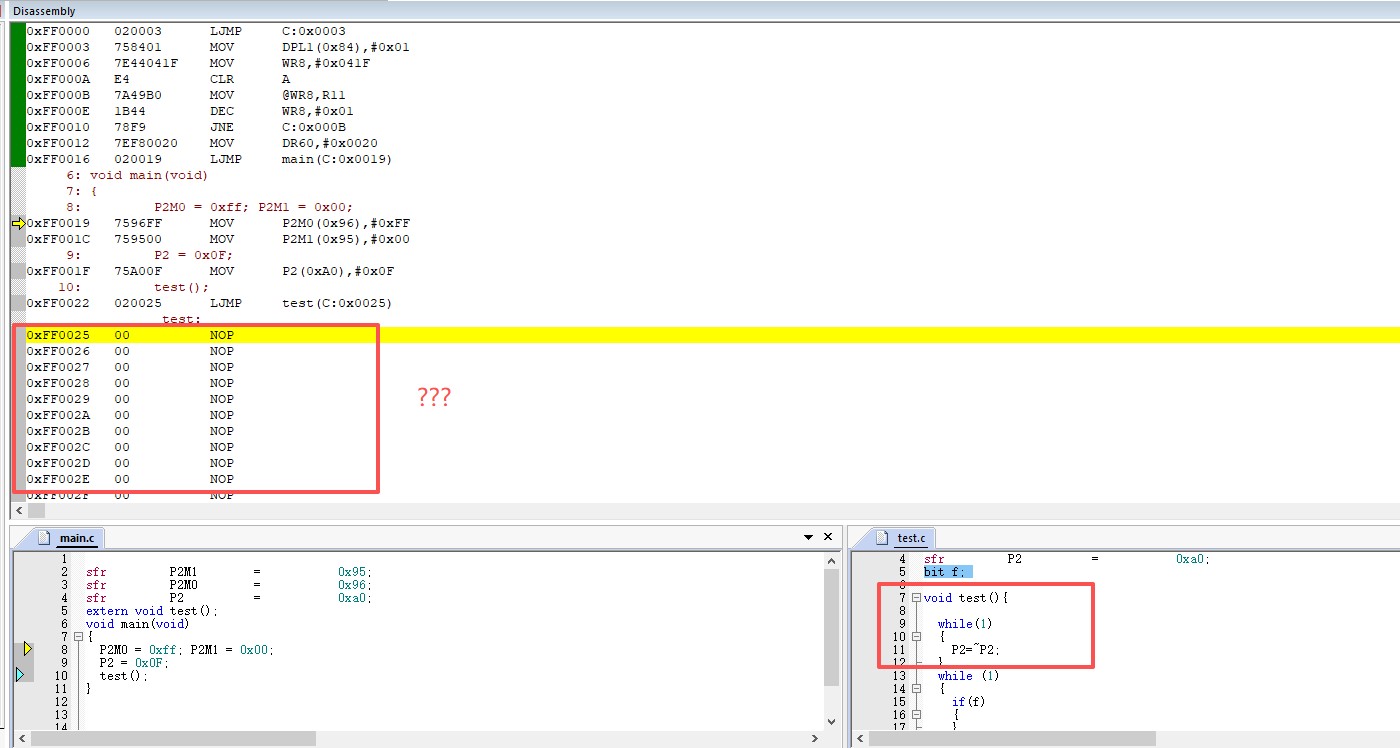Switch to the test.c tab
This screenshot has height=748, width=1400.
[x=910, y=538]
